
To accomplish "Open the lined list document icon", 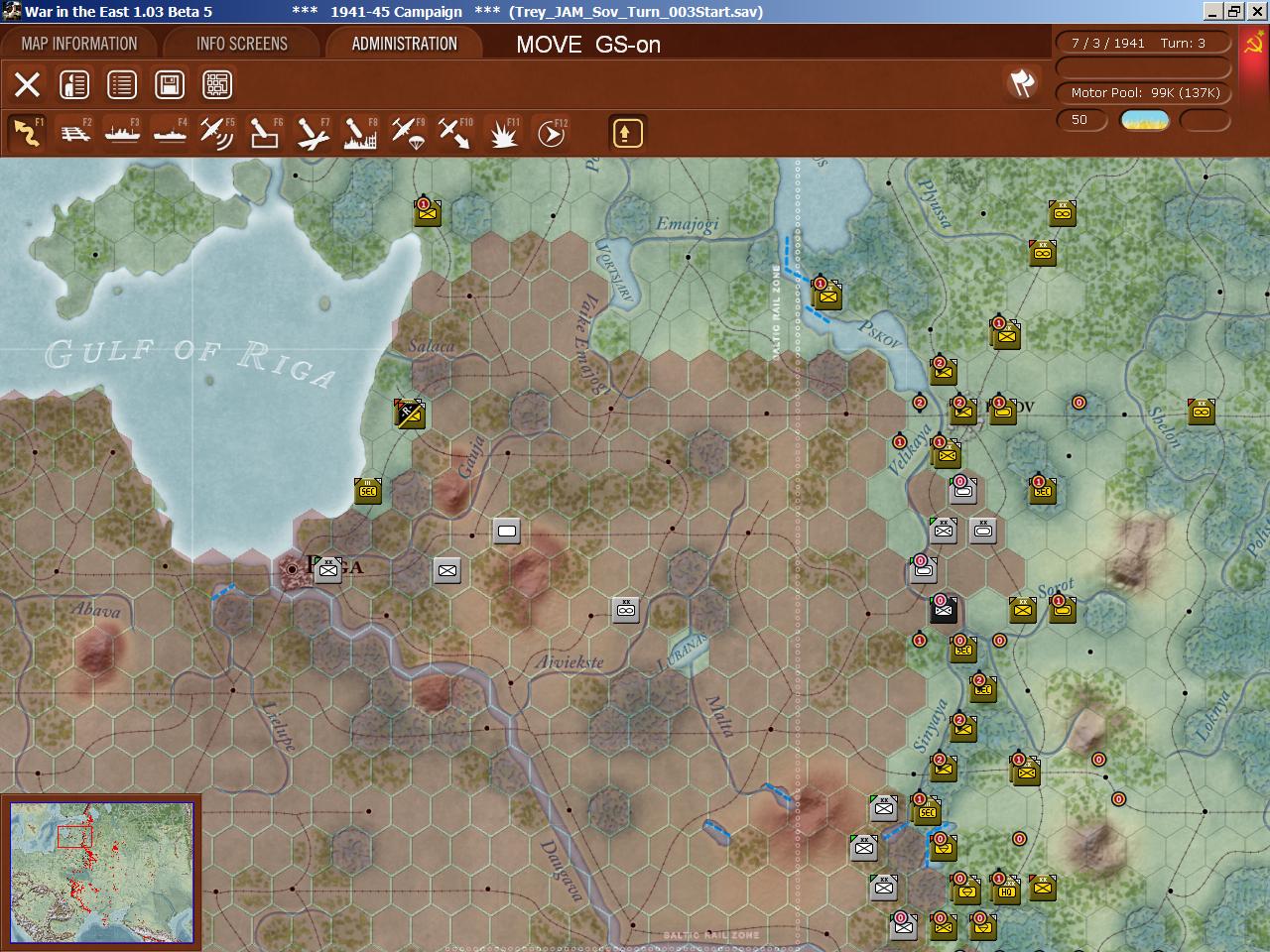I will (x=122, y=85).
